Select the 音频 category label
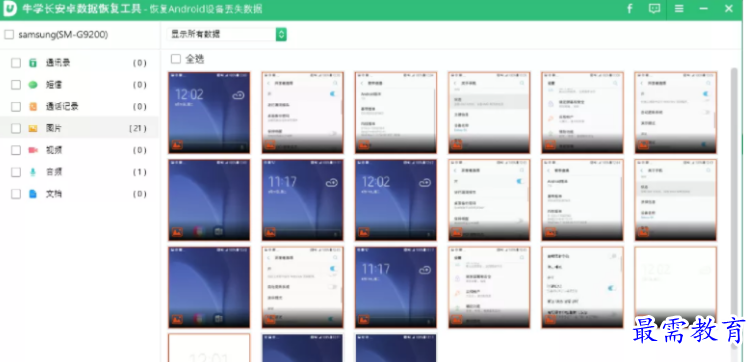The height and width of the screenshot is (362, 754). [x=53, y=172]
